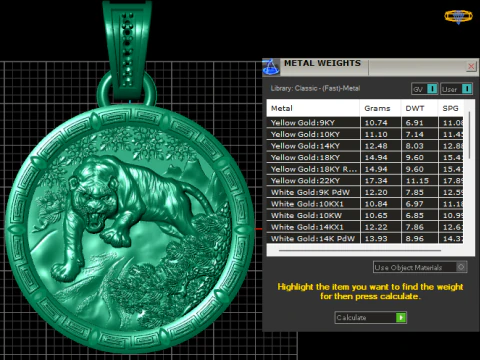Click the Metal Weights scale icon
This screenshot has width=480, height=360.
(271, 67)
